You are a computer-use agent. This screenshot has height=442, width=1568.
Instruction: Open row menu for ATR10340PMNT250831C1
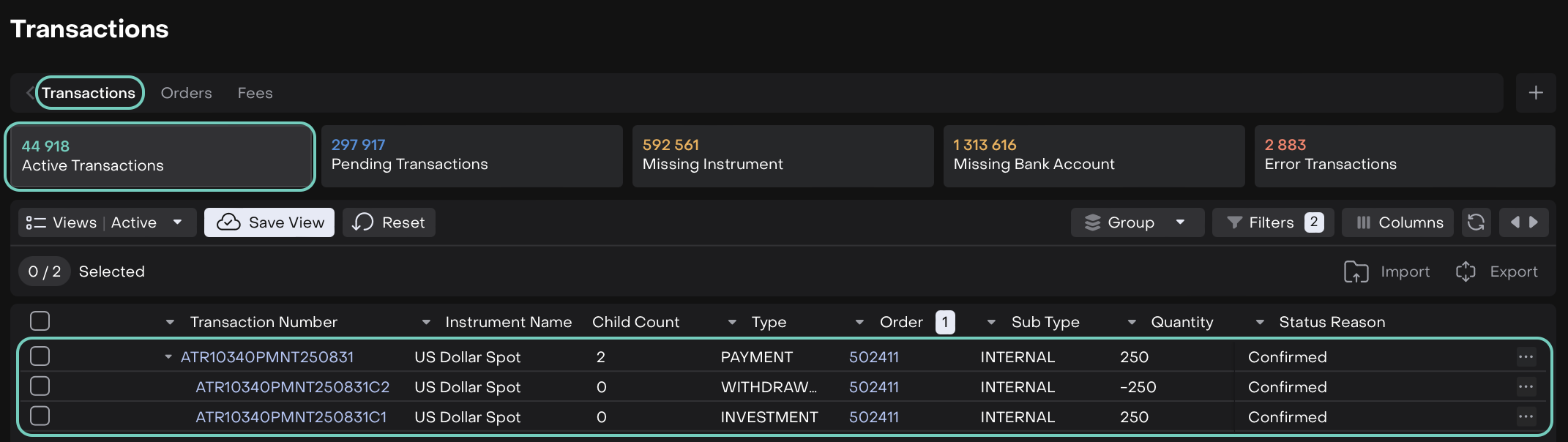(1526, 417)
